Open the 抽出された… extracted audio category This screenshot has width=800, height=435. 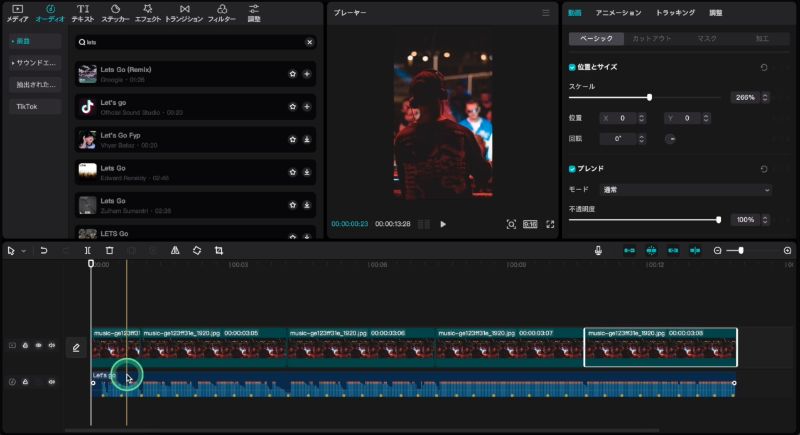click(x=35, y=85)
